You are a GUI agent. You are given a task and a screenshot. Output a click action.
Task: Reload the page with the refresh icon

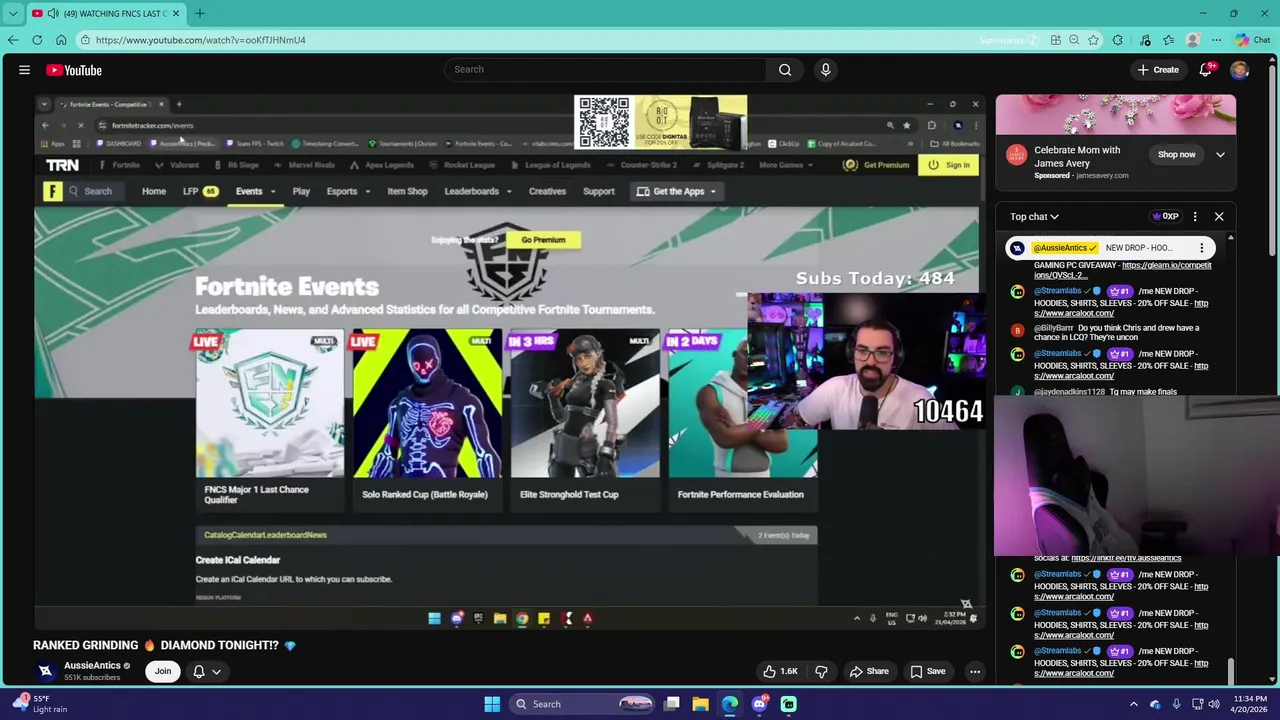37,40
